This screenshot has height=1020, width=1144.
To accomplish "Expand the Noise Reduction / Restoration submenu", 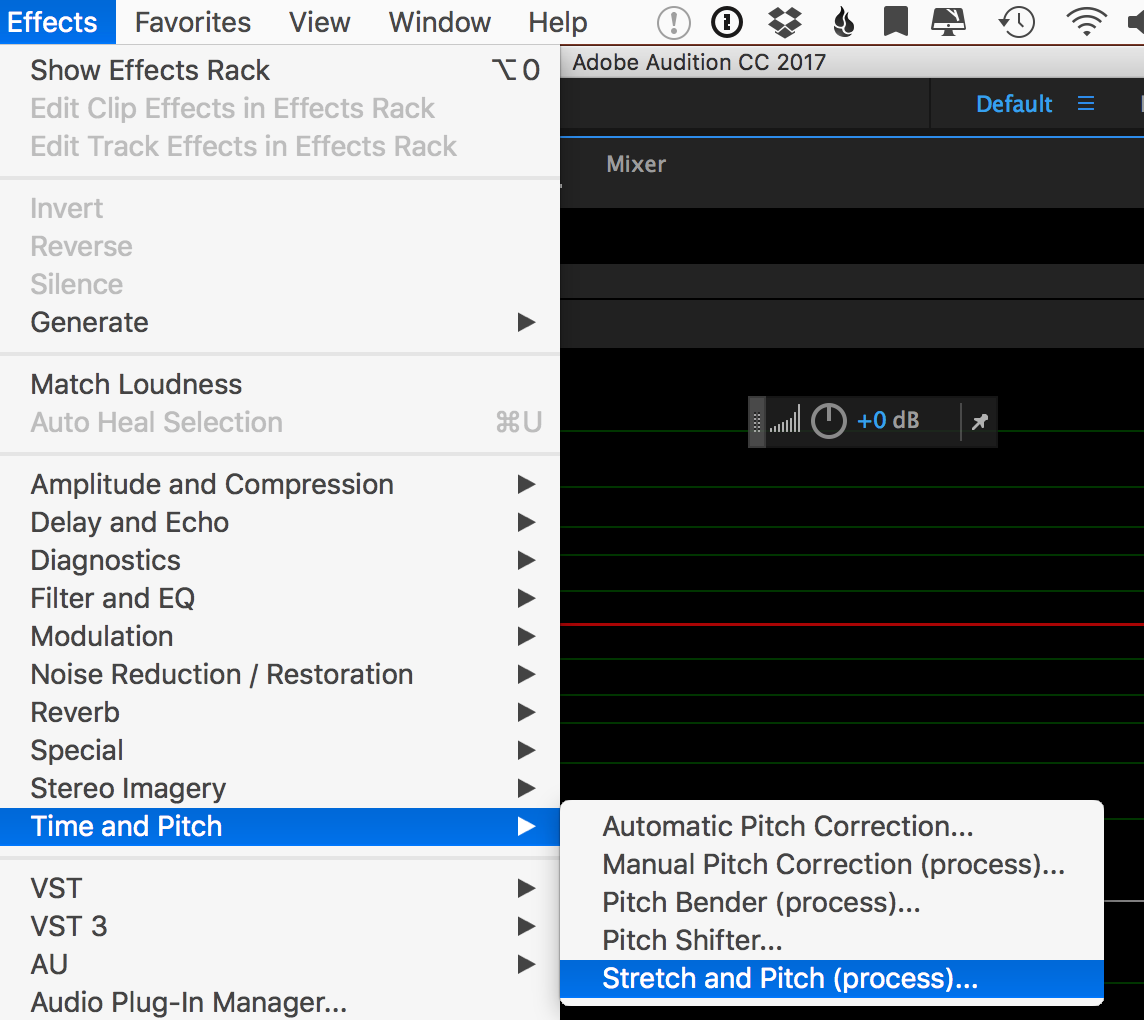I will [221, 674].
